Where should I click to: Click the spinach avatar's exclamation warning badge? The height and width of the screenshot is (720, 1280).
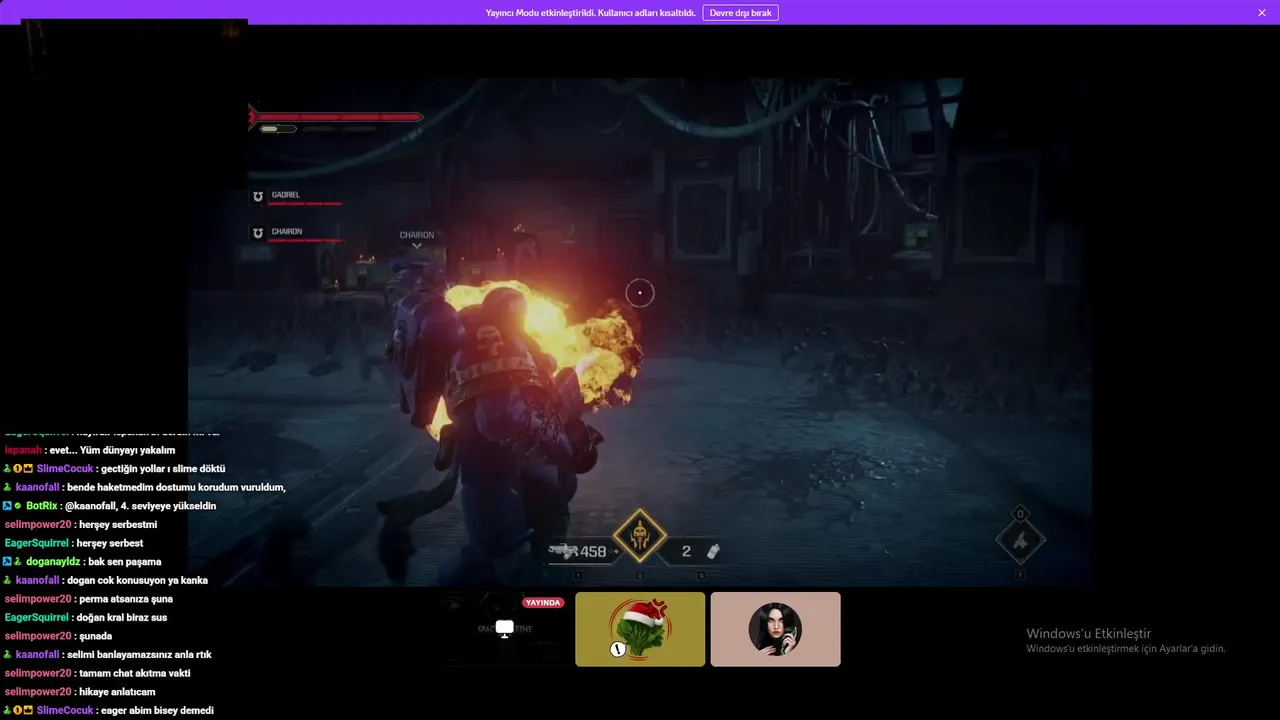[618, 649]
